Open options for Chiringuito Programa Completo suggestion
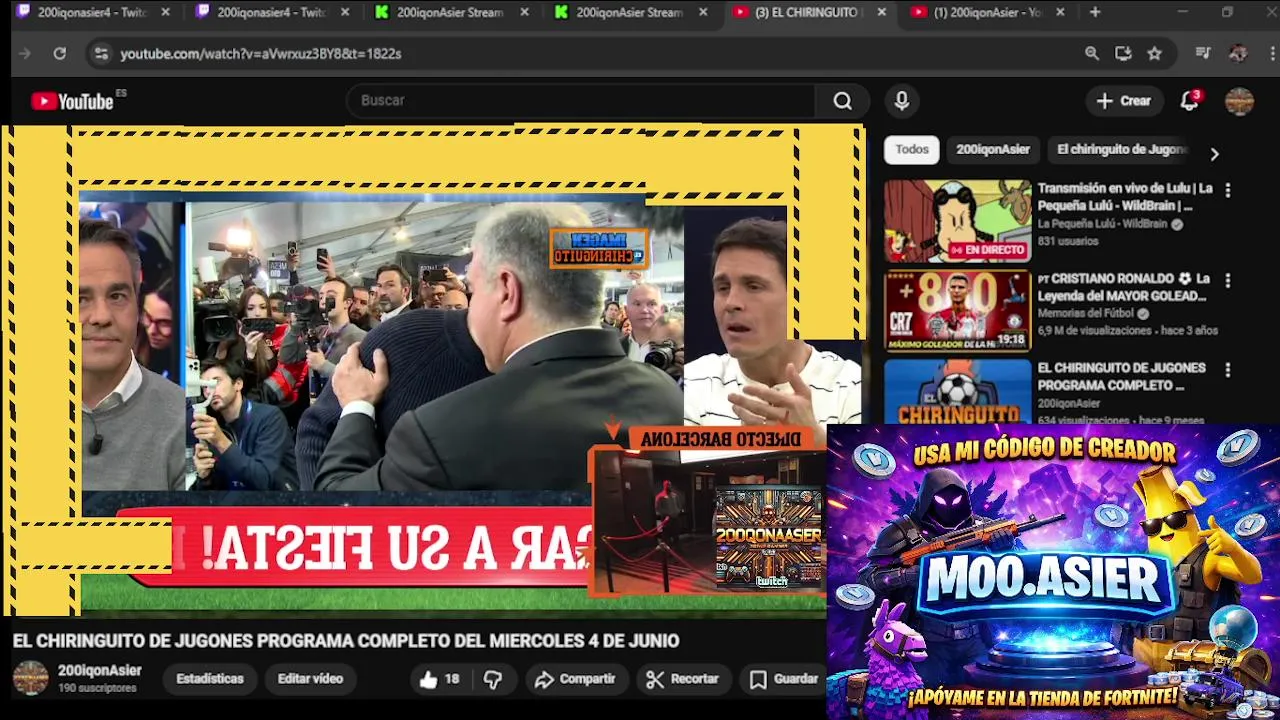Screen dimensions: 1280x720 pos(1228,370)
